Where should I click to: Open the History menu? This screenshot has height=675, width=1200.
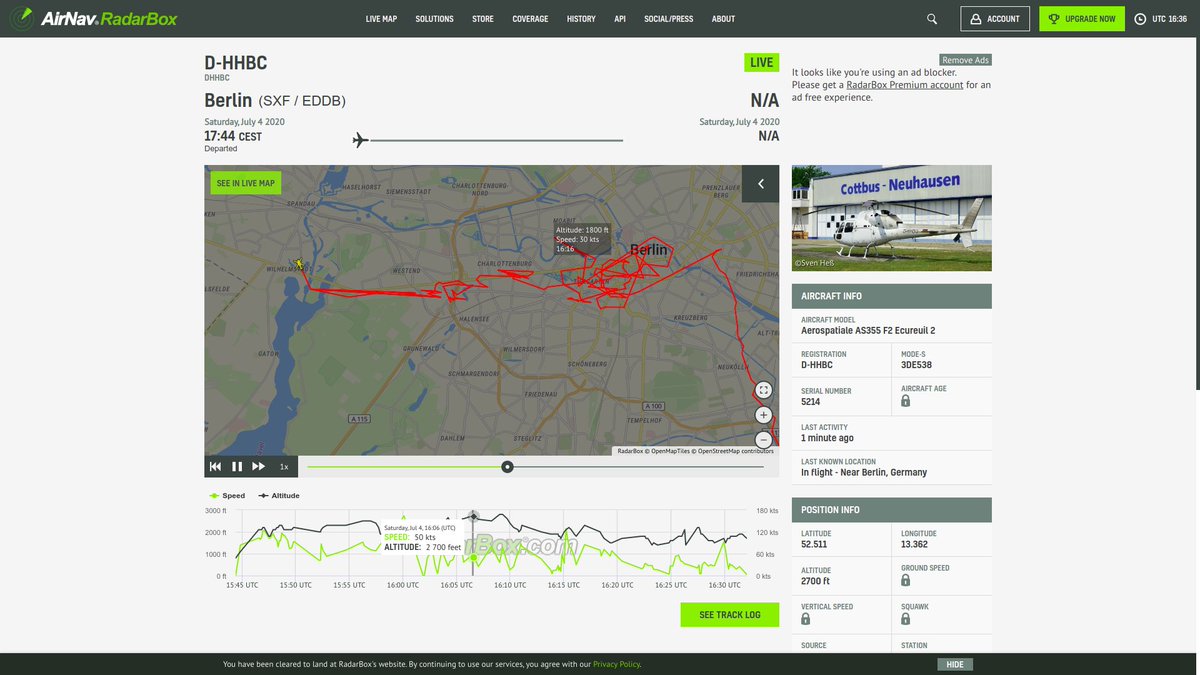pyautogui.click(x=581, y=19)
